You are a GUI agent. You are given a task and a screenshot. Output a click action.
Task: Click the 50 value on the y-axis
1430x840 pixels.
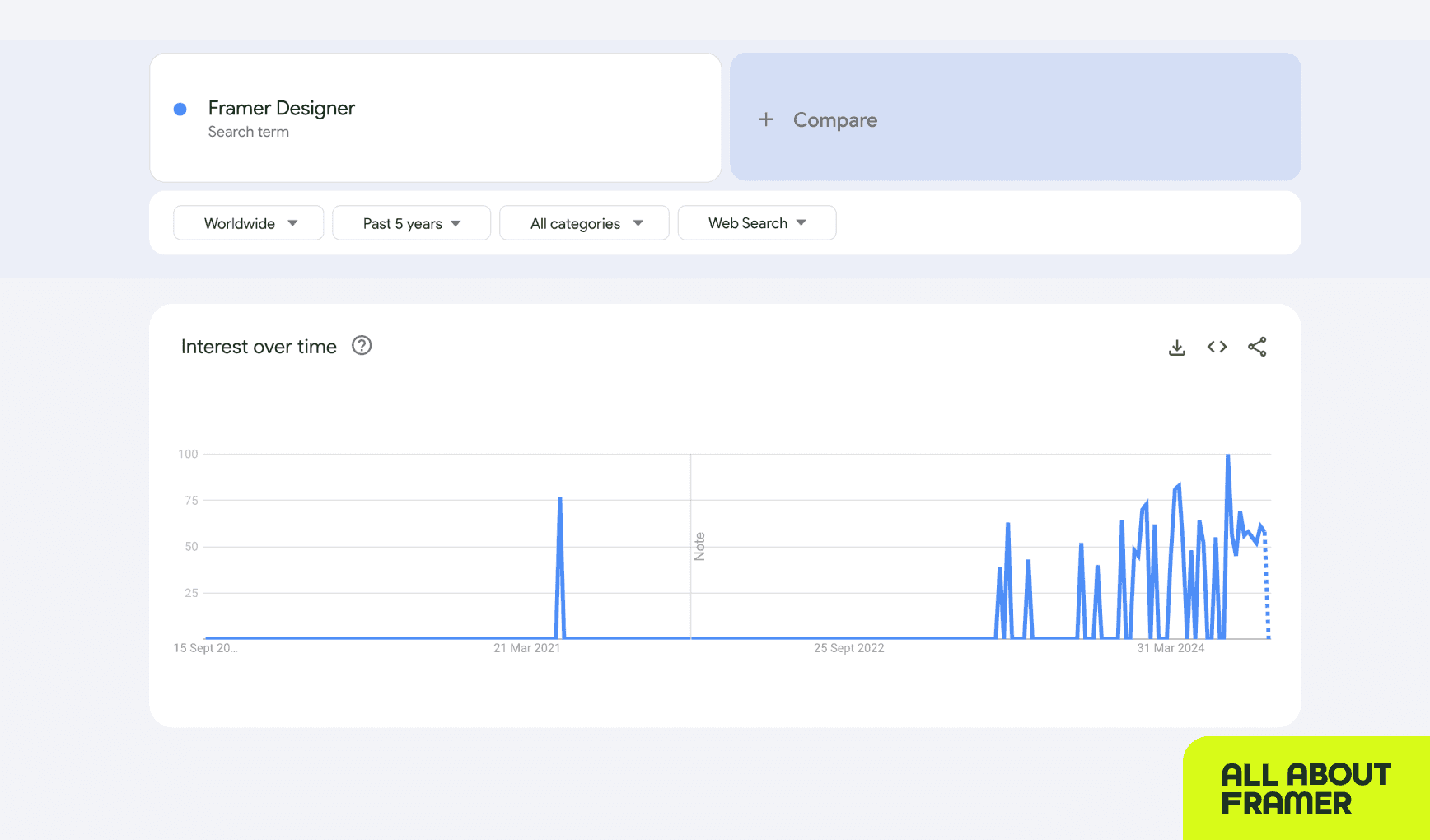pos(191,546)
